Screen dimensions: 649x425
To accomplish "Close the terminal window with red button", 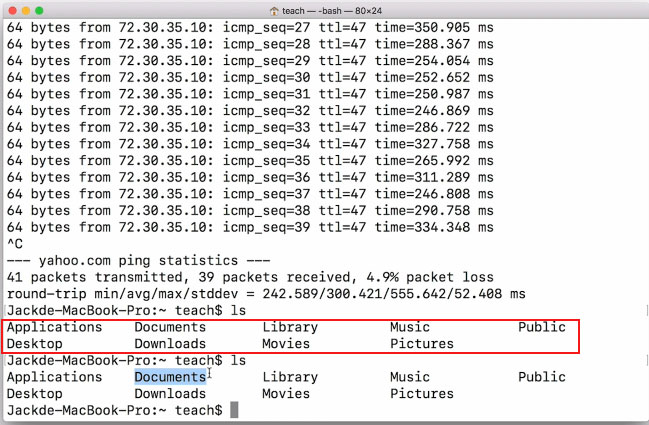I will (13, 9).
